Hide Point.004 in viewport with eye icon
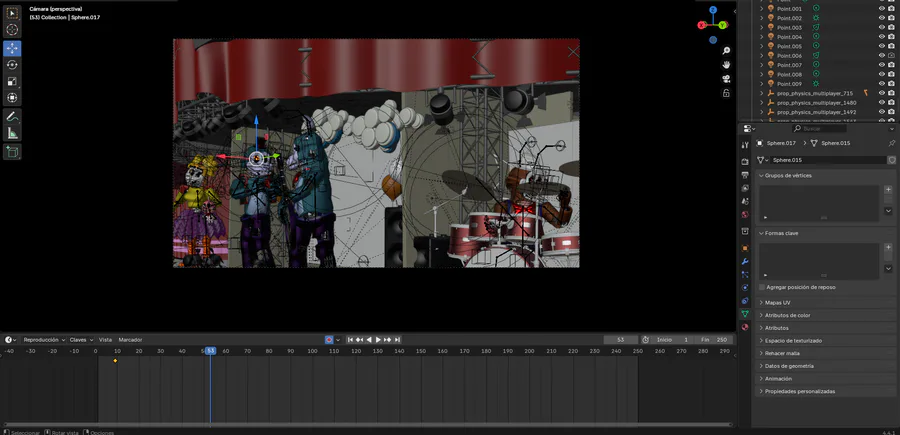 click(882, 37)
